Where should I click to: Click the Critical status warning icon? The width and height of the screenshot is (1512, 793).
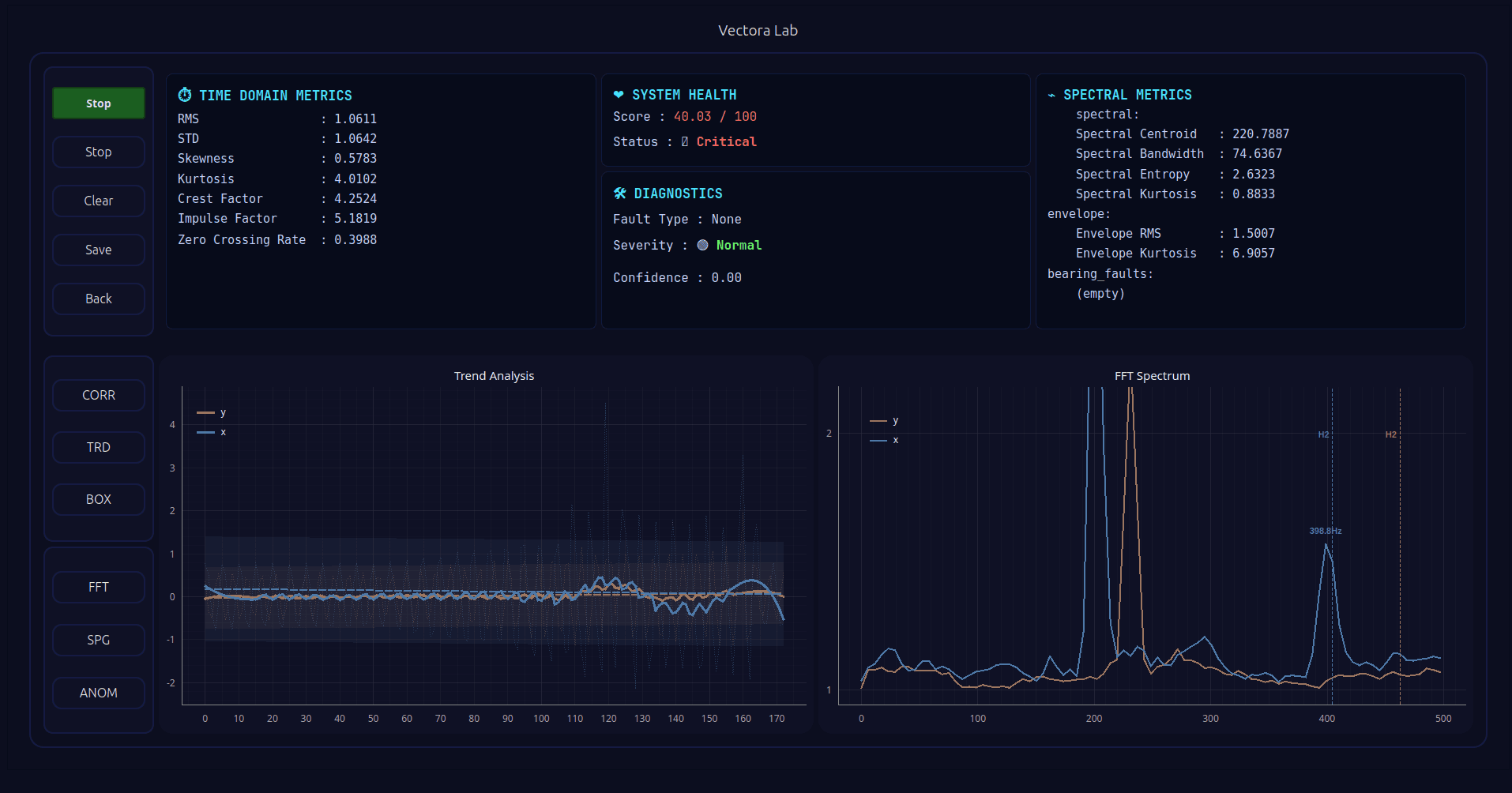point(685,142)
